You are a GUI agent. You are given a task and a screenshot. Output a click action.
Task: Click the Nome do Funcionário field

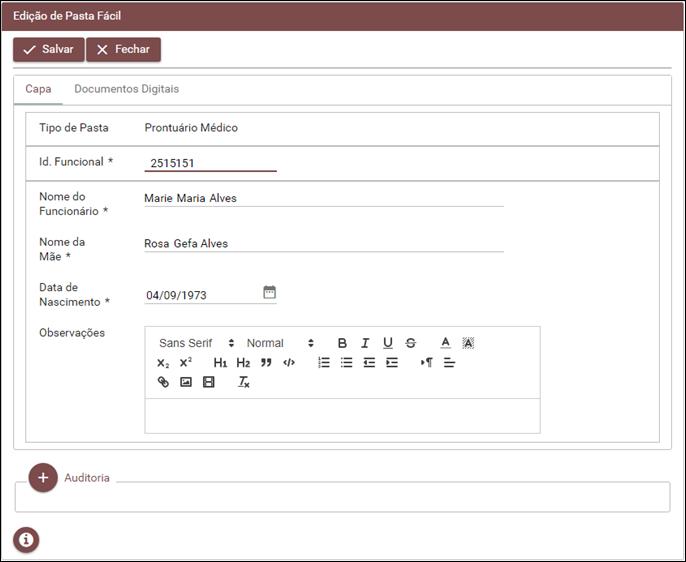coord(324,198)
